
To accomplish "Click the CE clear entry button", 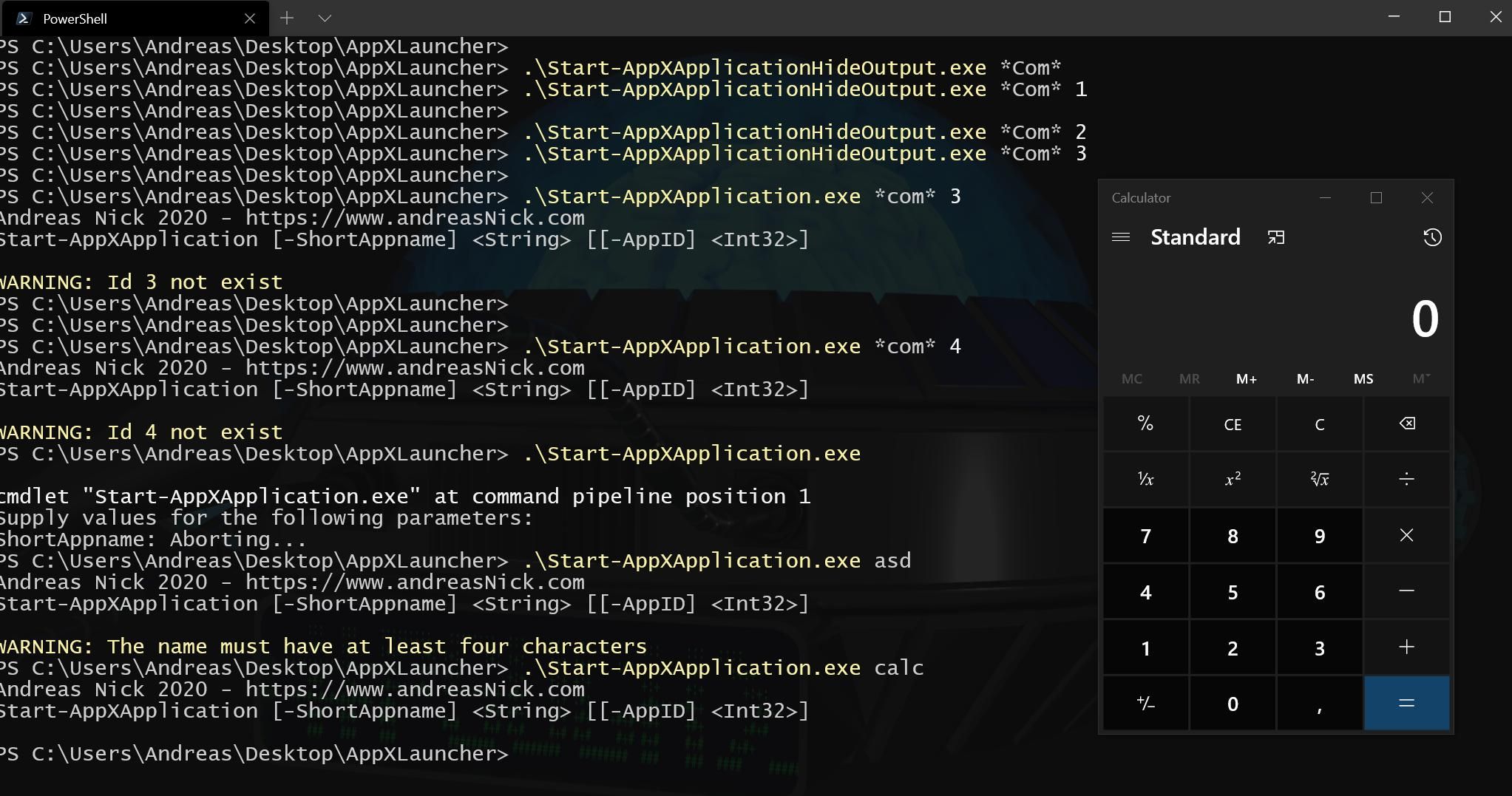I will pyautogui.click(x=1233, y=423).
